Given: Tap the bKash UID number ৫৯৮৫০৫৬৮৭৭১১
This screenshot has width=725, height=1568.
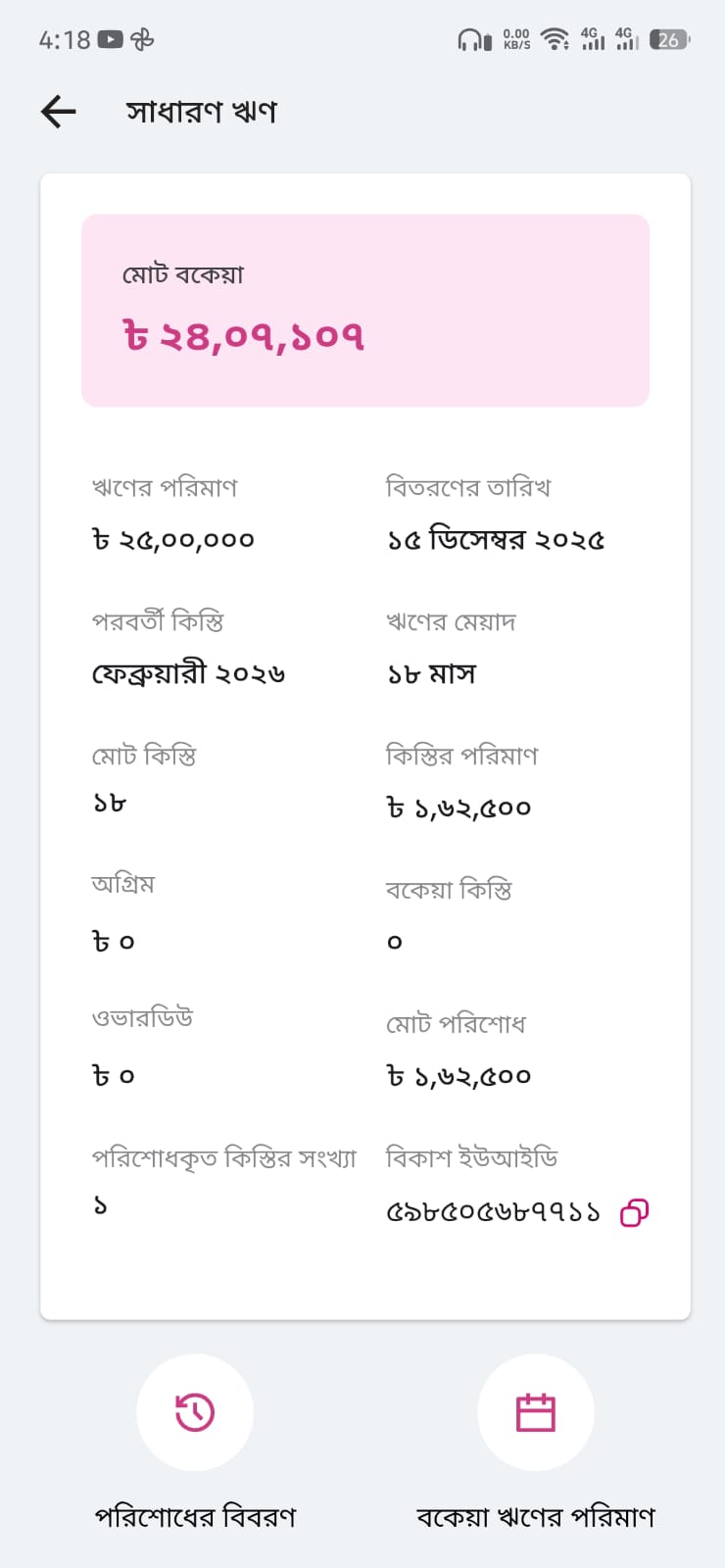Looking at the screenshot, I should point(493,1213).
